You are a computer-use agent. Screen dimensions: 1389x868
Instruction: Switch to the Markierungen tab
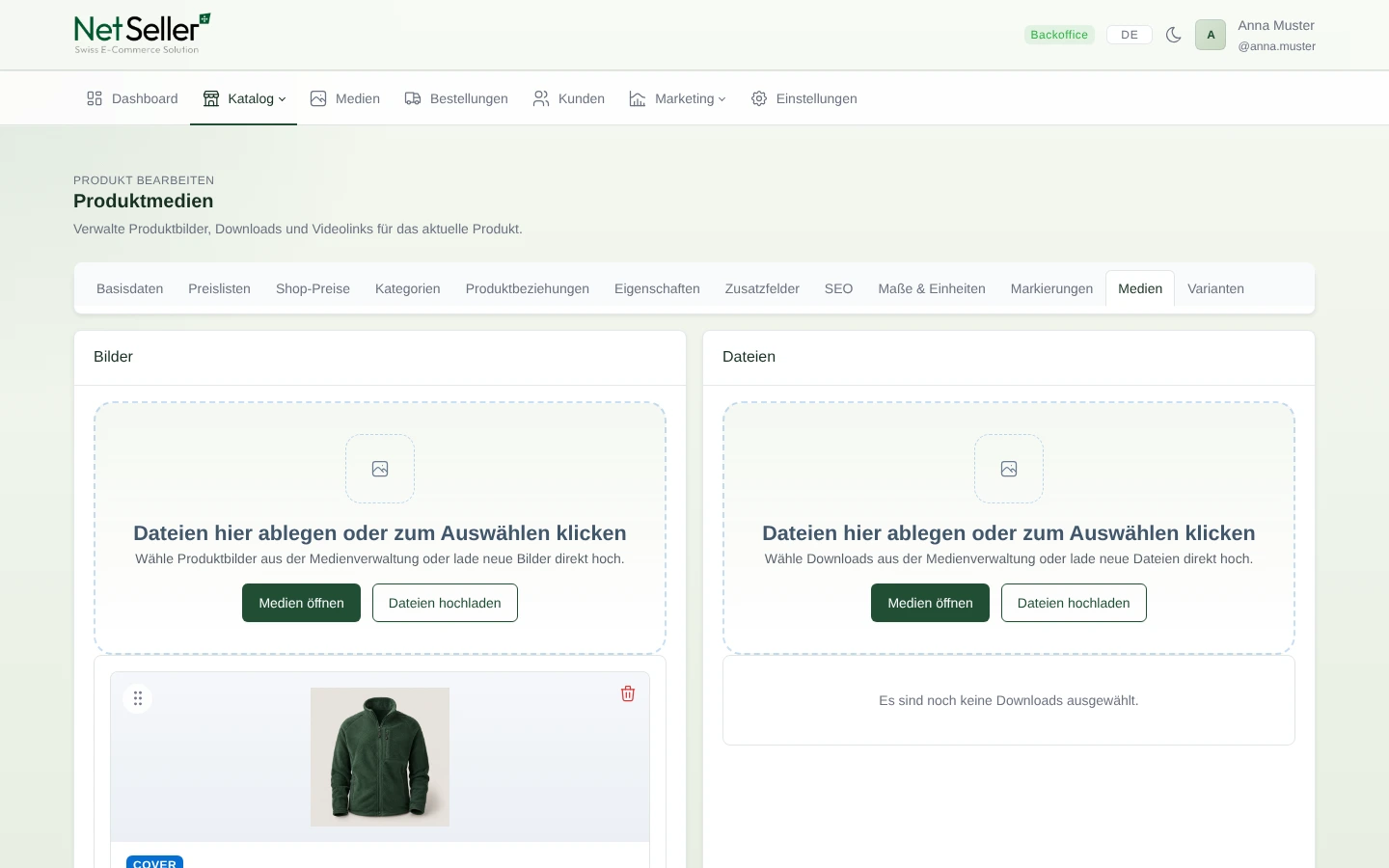coord(1051,288)
